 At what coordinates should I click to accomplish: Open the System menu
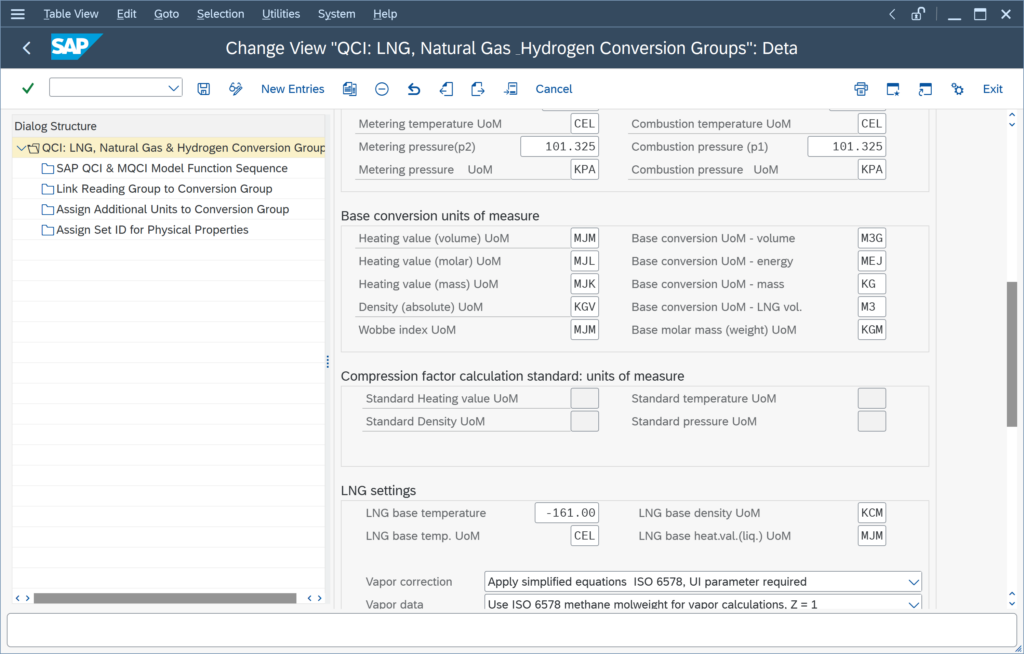point(336,14)
